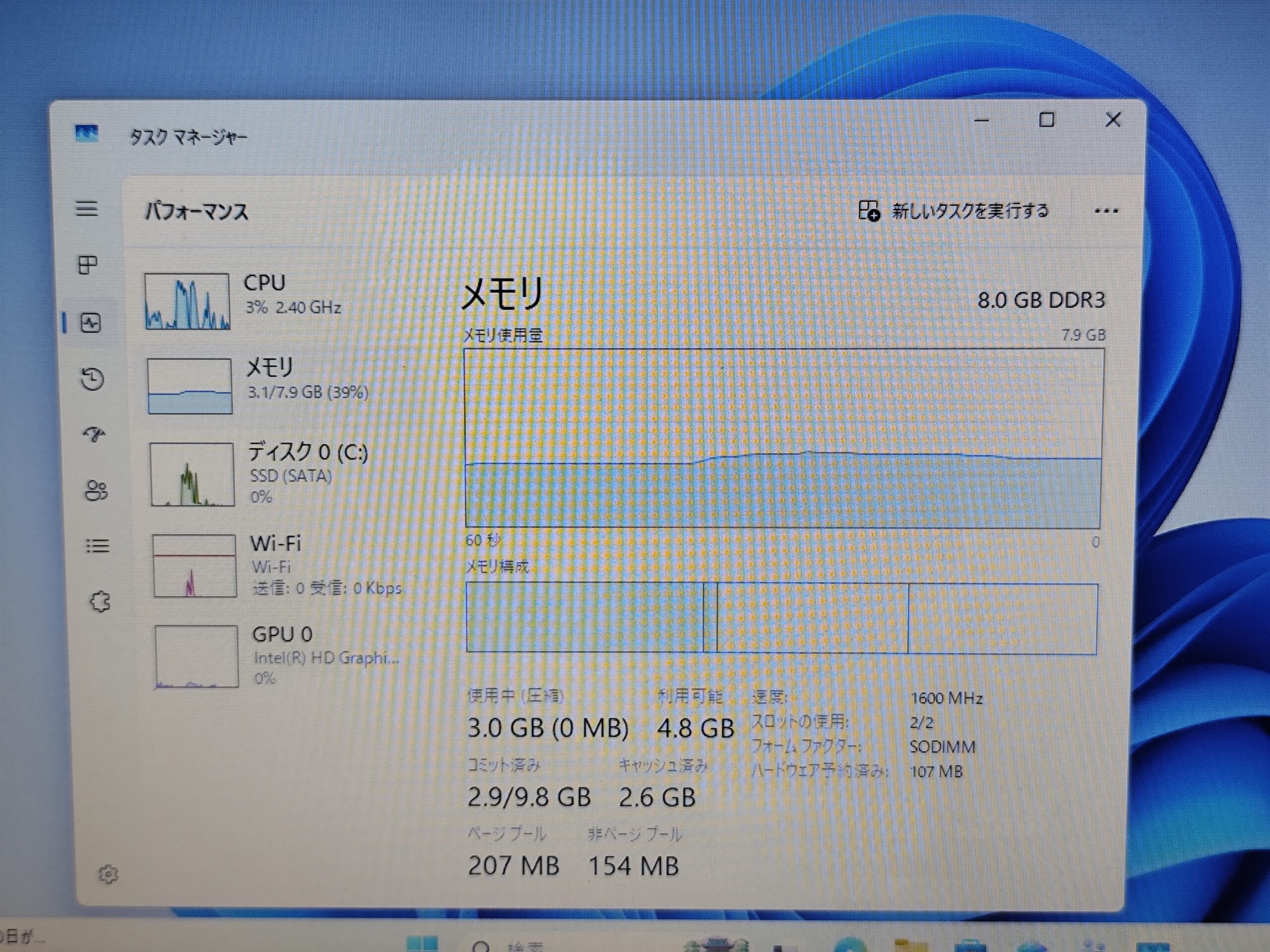Open the three-dot more options menu
Viewport: 1270px width, 952px height.
[1106, 211]
